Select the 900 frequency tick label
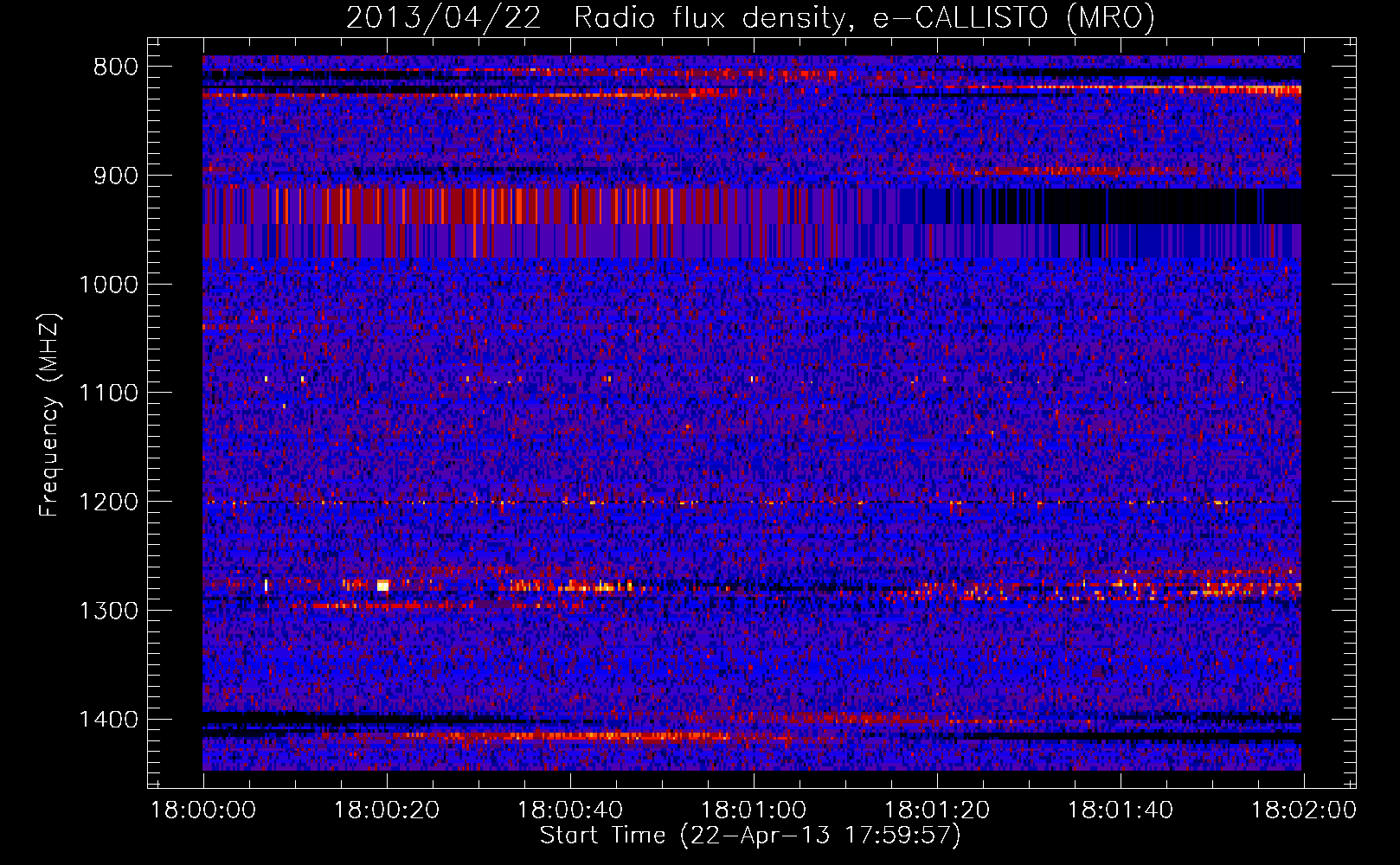Viewport: 1400px width, 865px height. [x=116, y=176]
